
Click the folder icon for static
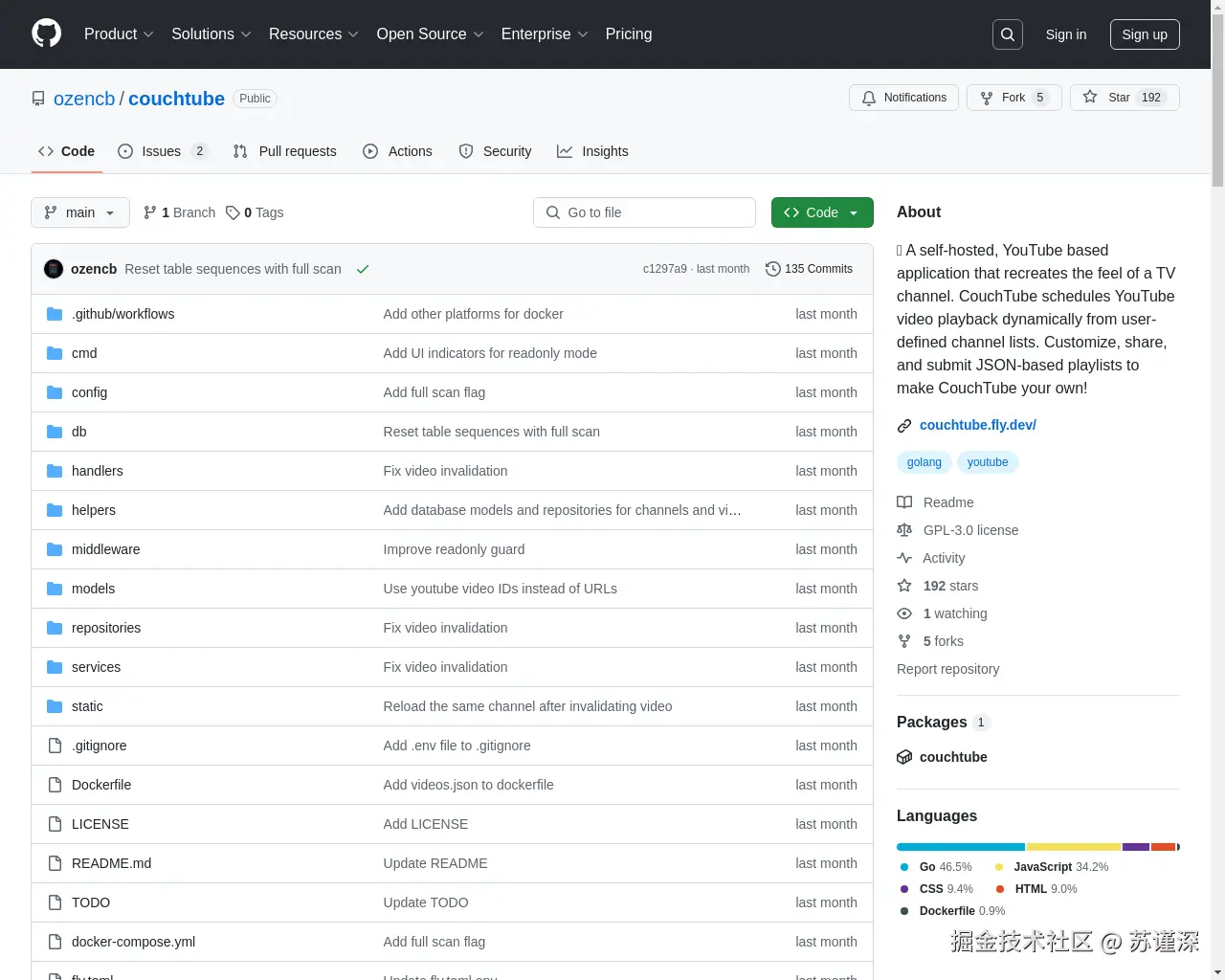tap(55, 706)
